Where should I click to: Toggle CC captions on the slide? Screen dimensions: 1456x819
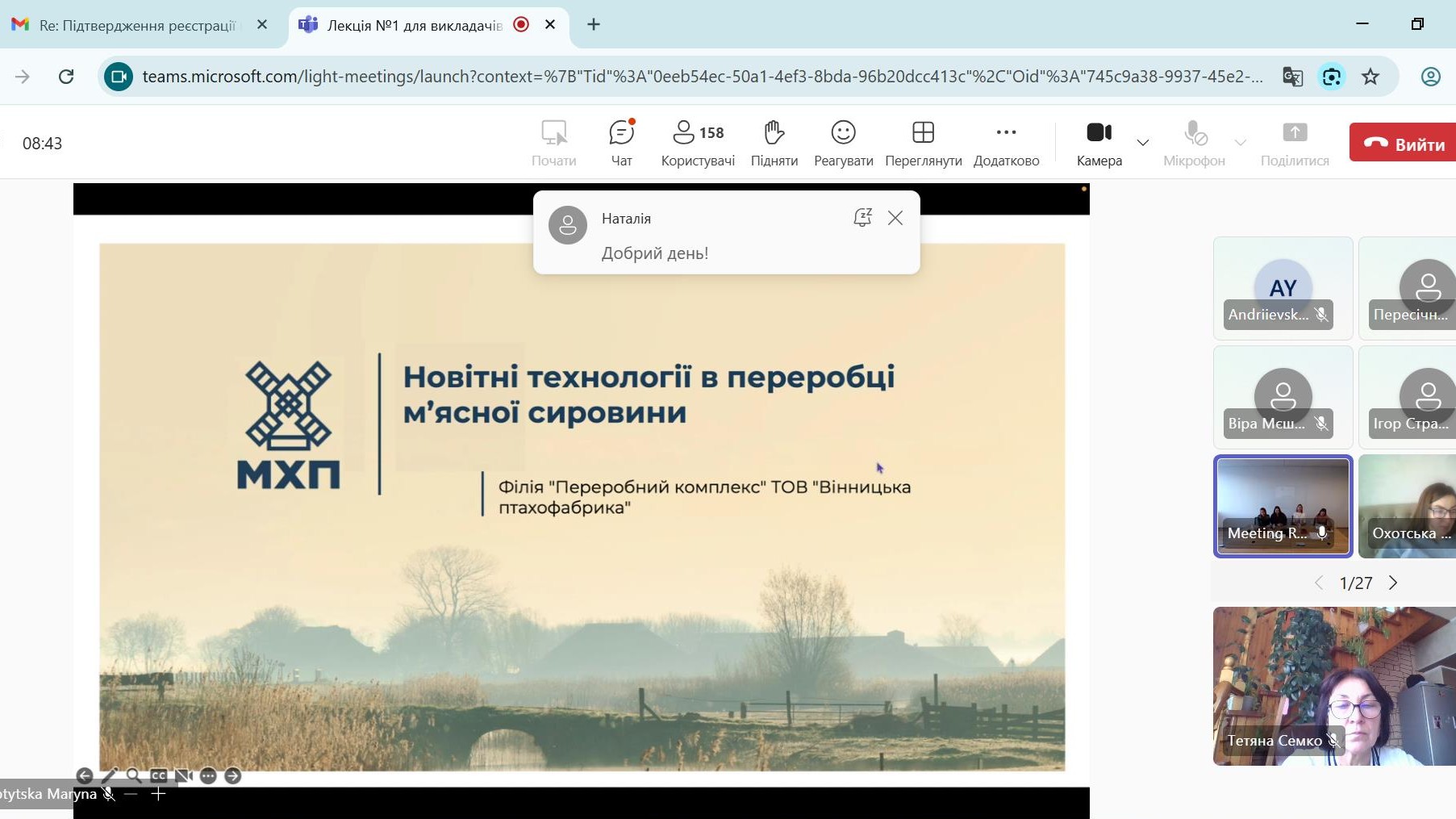point(159,775)
